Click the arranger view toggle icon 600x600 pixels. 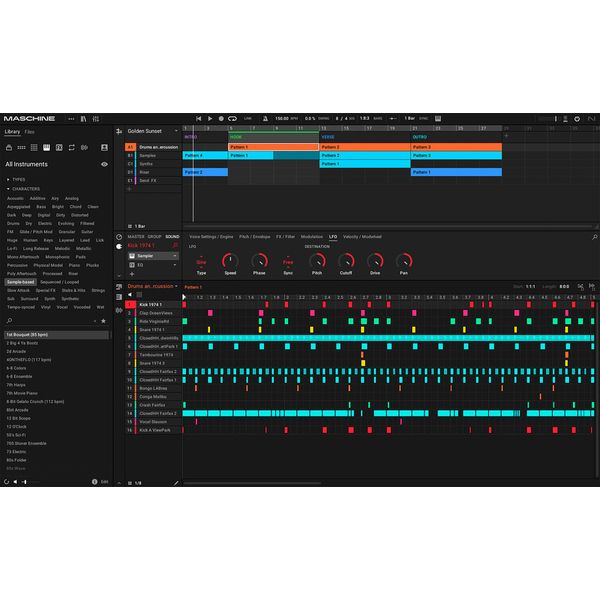pyautogui.click(x=119, y=131)
